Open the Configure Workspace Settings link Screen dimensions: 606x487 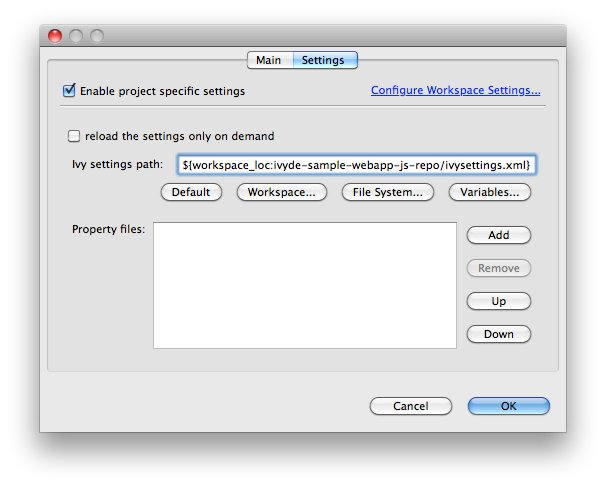point(455,90)
